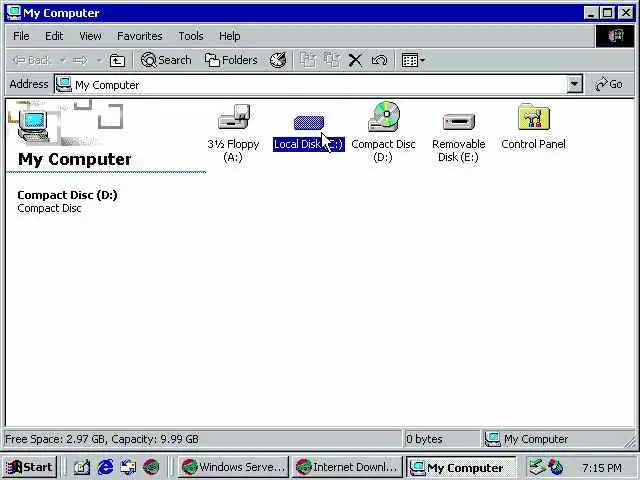Viewport: 640px width, 480px height.
Task: Click the My Computer title bar icon
Action: [x=13, y=13]
